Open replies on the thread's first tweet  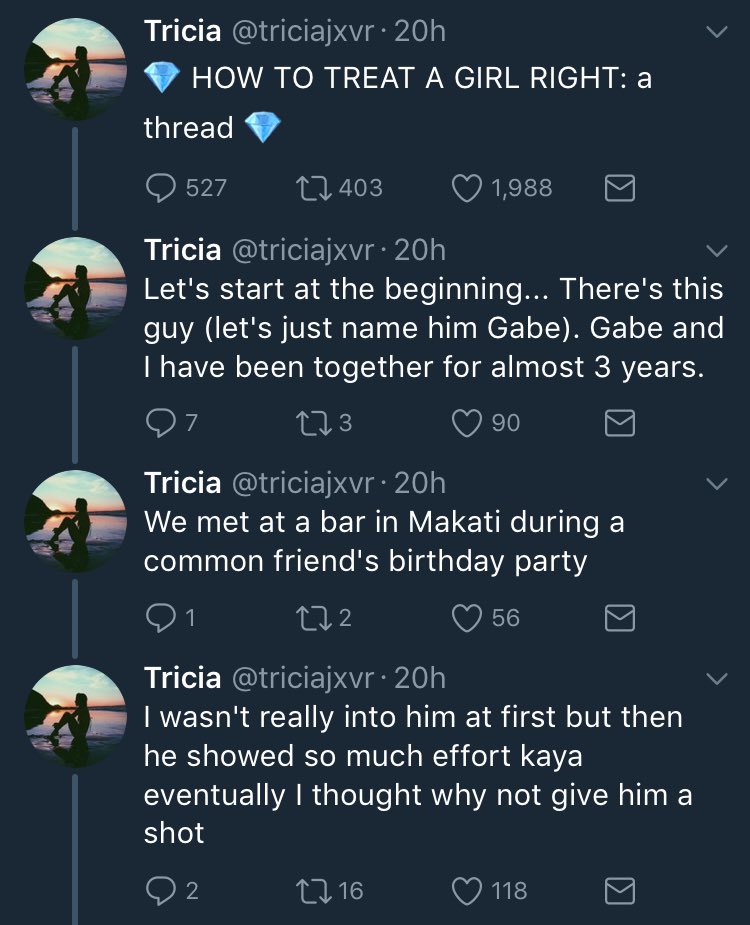coord(161,189)
